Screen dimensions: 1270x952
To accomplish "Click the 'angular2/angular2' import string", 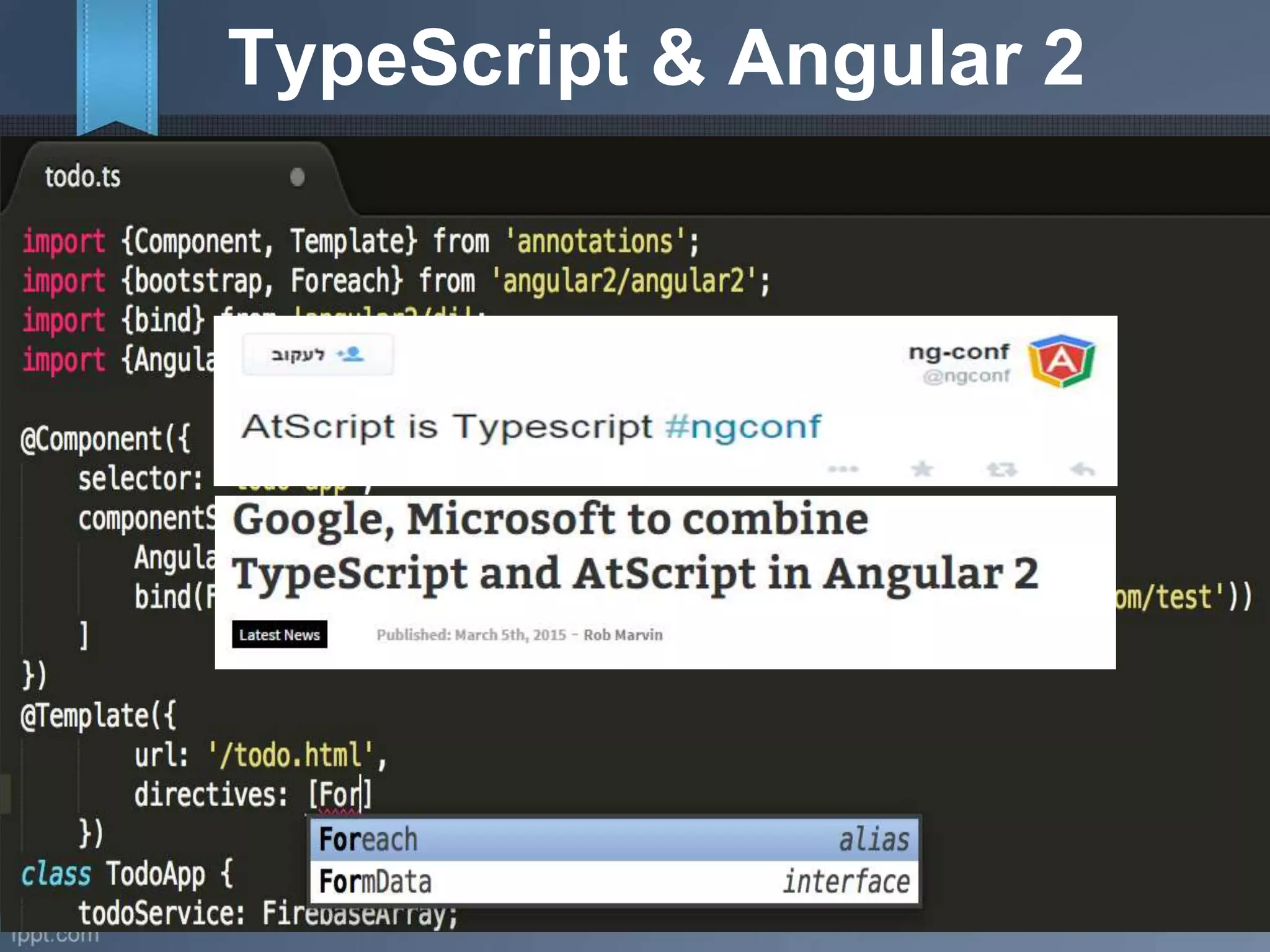I will tap(624, 281).
